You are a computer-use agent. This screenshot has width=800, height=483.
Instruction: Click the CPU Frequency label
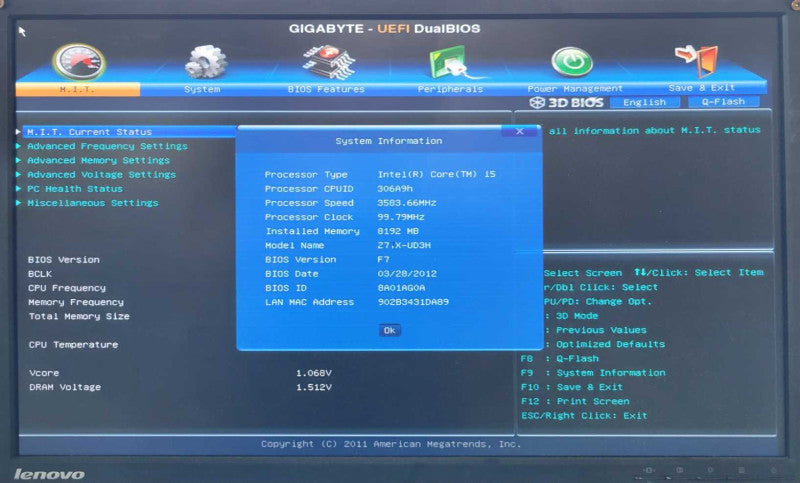[67, 288]
